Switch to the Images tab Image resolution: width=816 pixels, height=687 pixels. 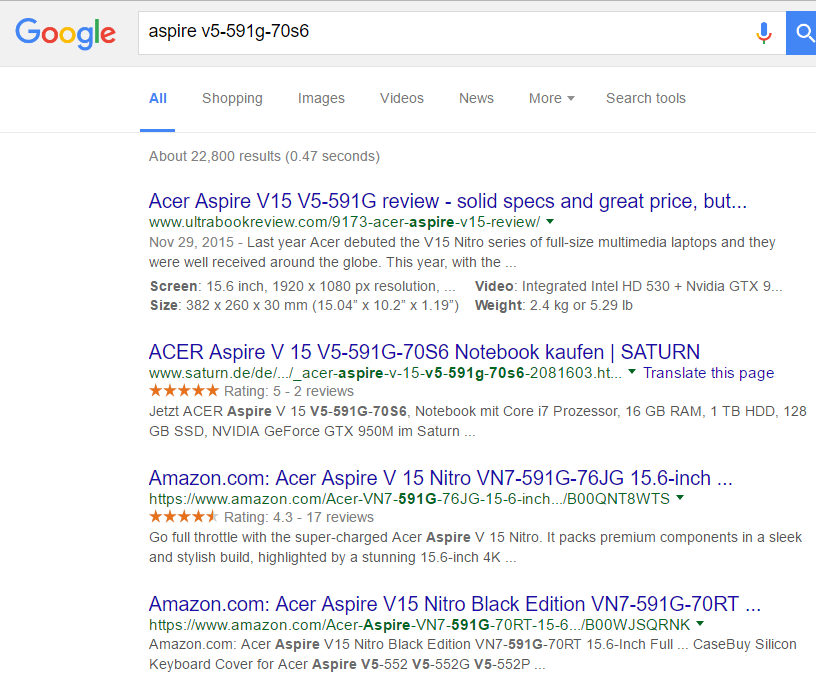321,98
